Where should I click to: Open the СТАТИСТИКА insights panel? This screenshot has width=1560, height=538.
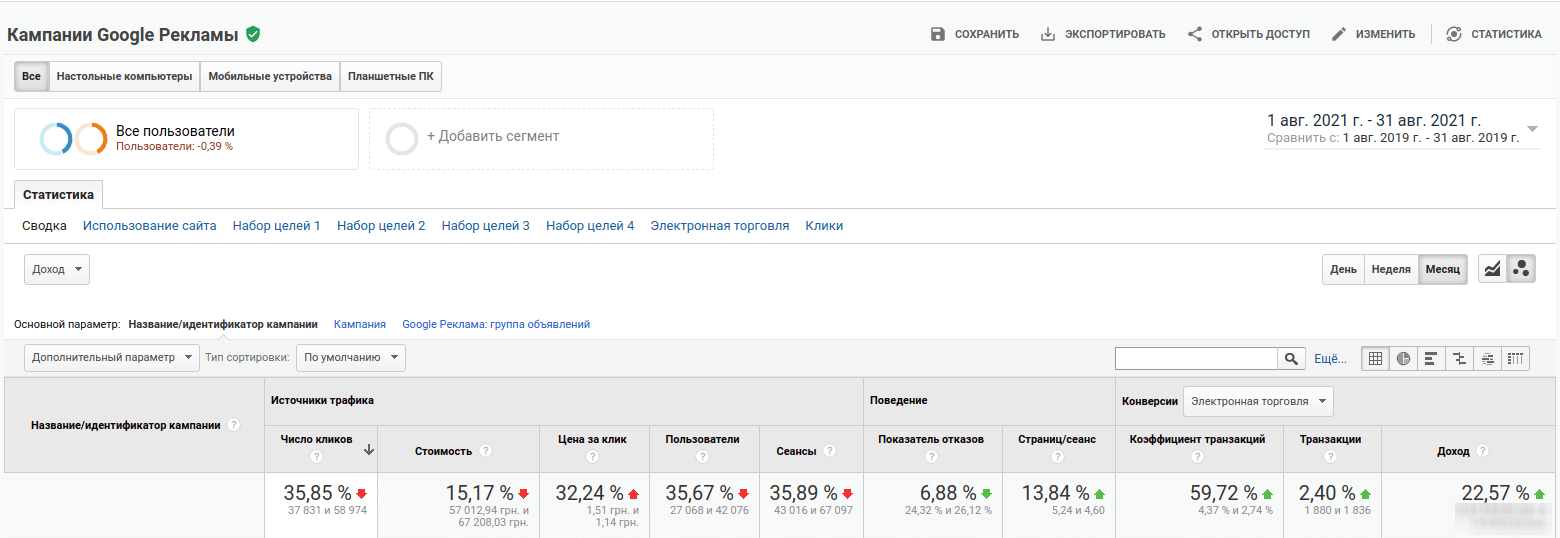(1494, 34)
